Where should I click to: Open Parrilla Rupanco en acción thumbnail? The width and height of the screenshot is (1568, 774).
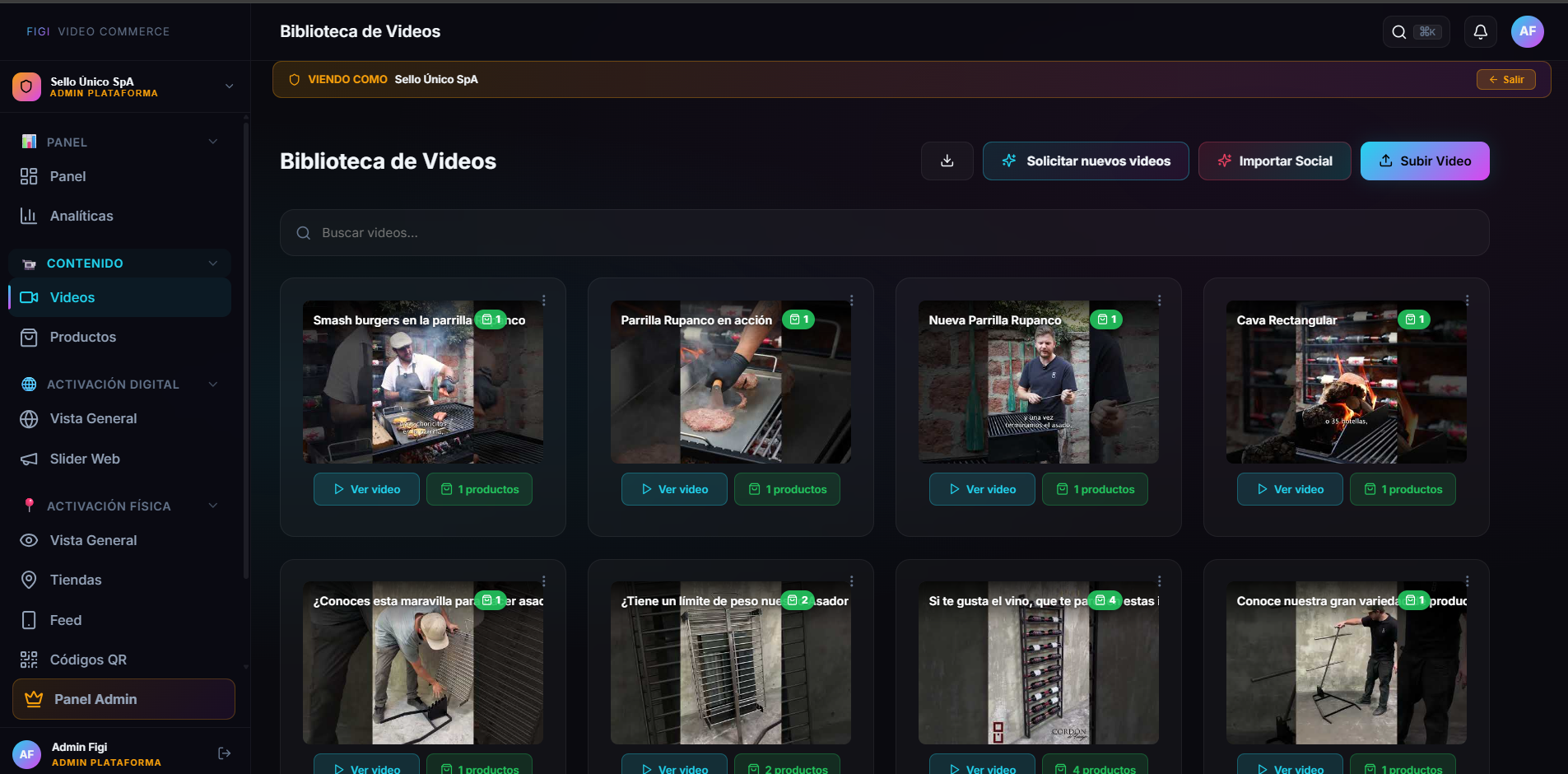(731, 382)
